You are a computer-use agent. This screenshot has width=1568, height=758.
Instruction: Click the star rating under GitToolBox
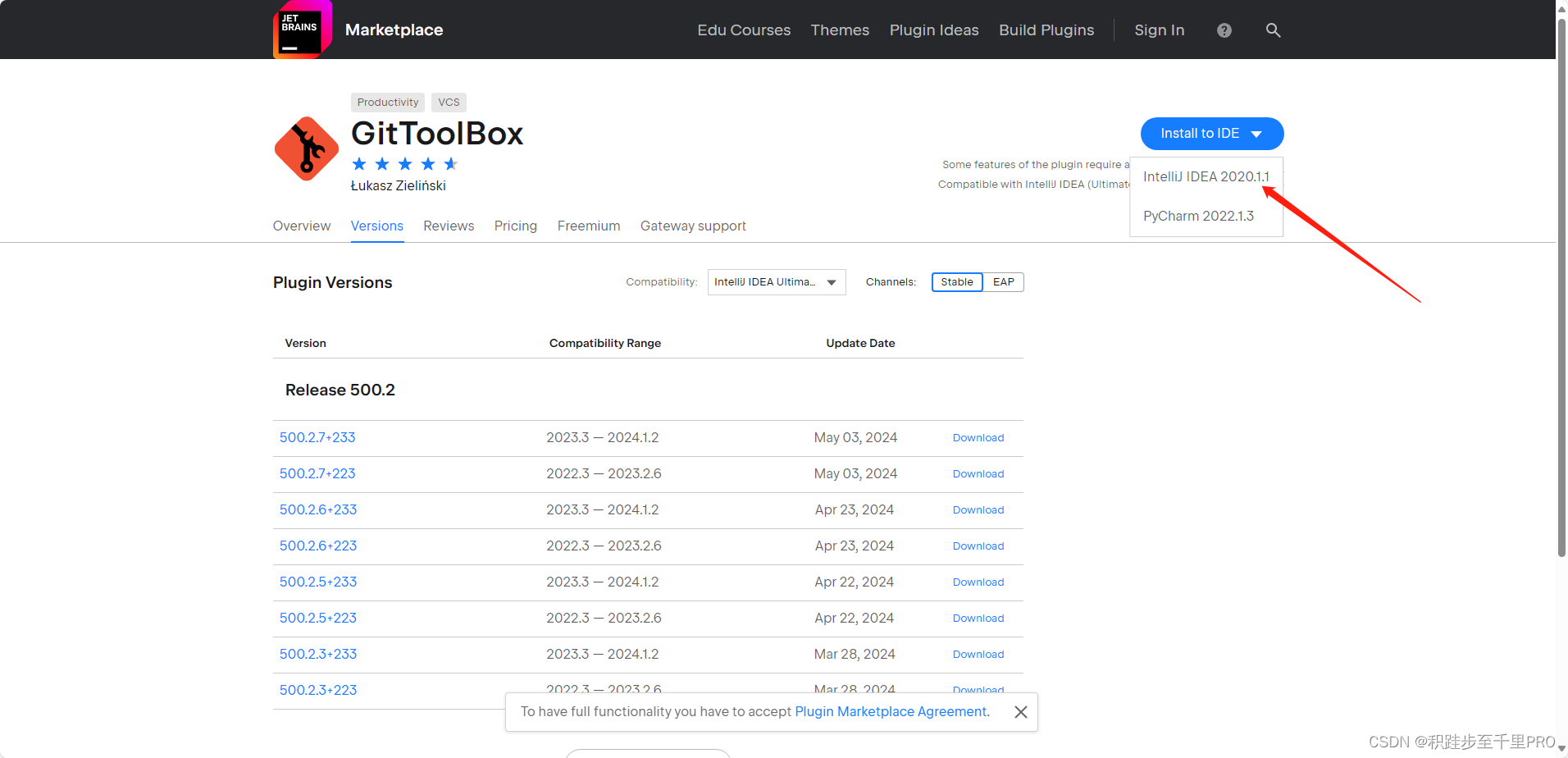(404, 164)
